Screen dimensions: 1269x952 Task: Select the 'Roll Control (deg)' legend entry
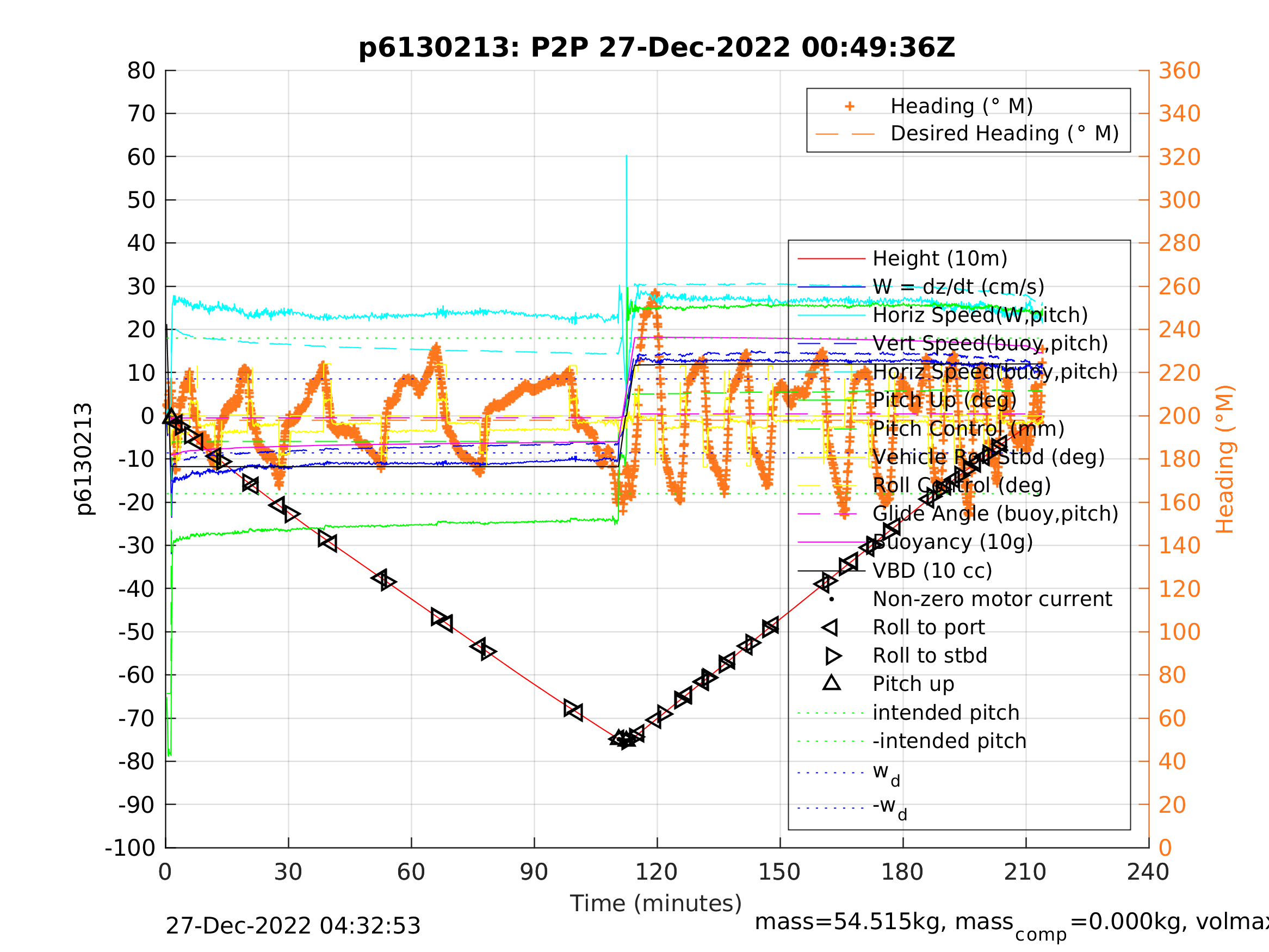pyautogui.click(x=962, y=485)
